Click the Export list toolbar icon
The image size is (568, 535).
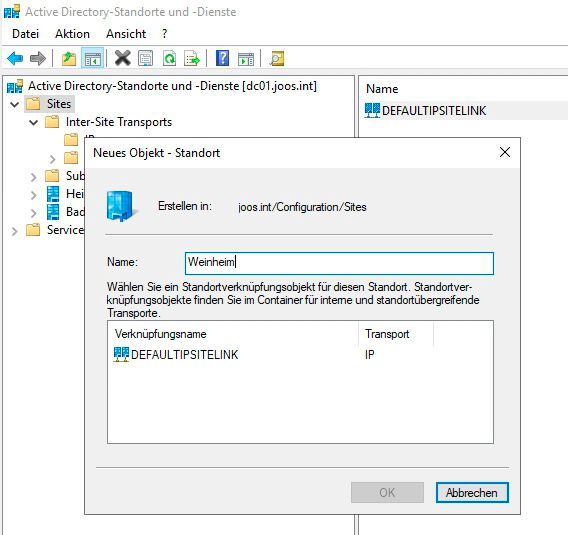coord(192,59)
